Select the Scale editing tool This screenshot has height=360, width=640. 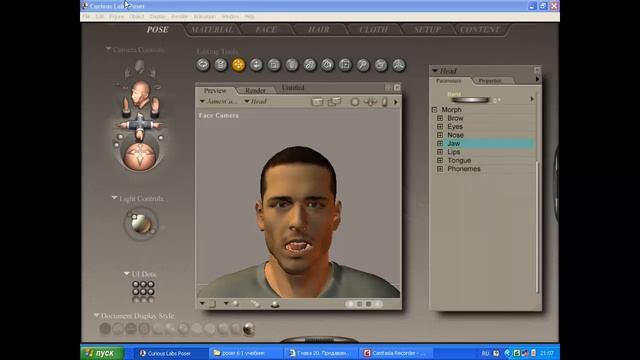coord(274,65)
